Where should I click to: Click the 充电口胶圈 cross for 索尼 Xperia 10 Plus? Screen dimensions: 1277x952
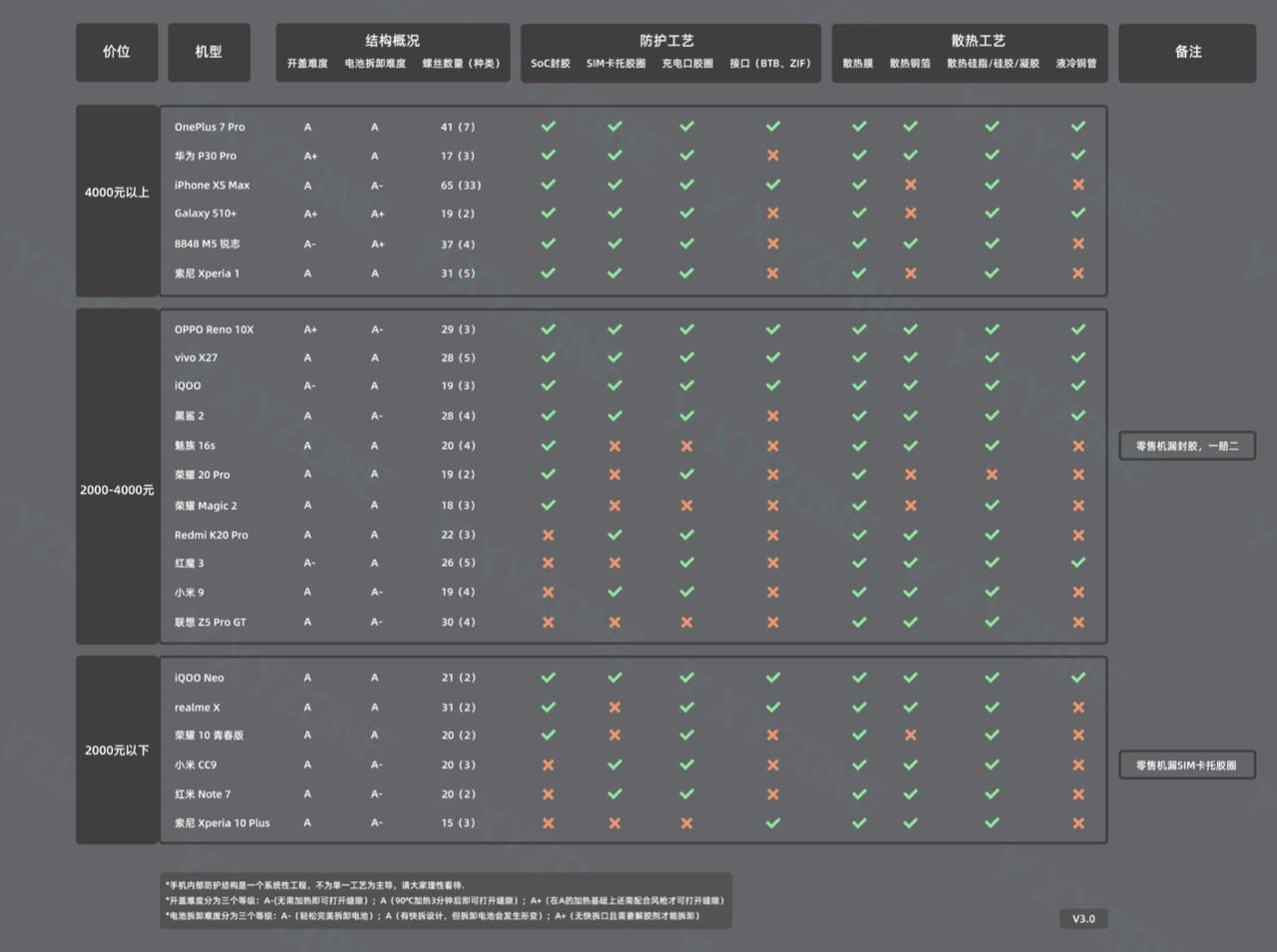click(687, 823)
